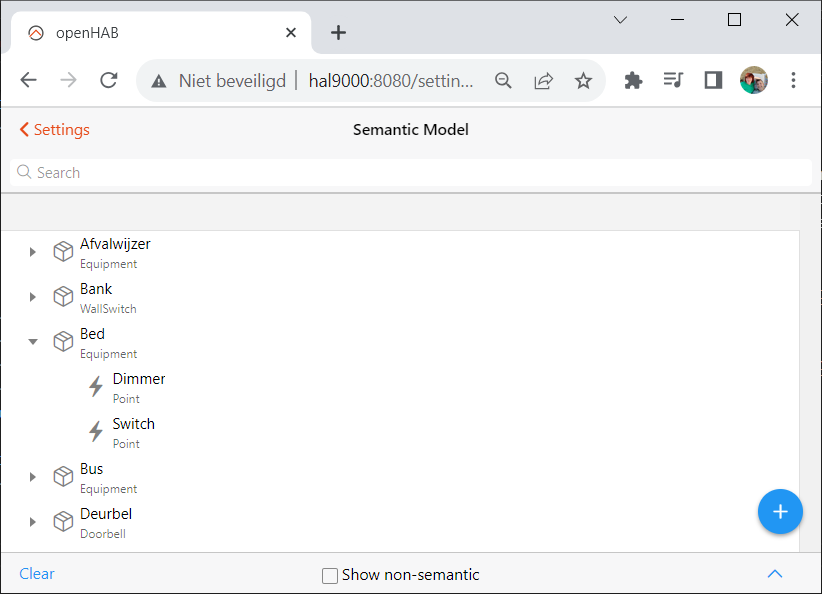Collapse the Bed equipment node

point(33,342)
